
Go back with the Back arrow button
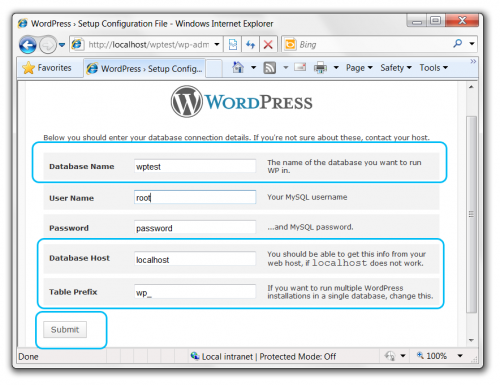27,45
